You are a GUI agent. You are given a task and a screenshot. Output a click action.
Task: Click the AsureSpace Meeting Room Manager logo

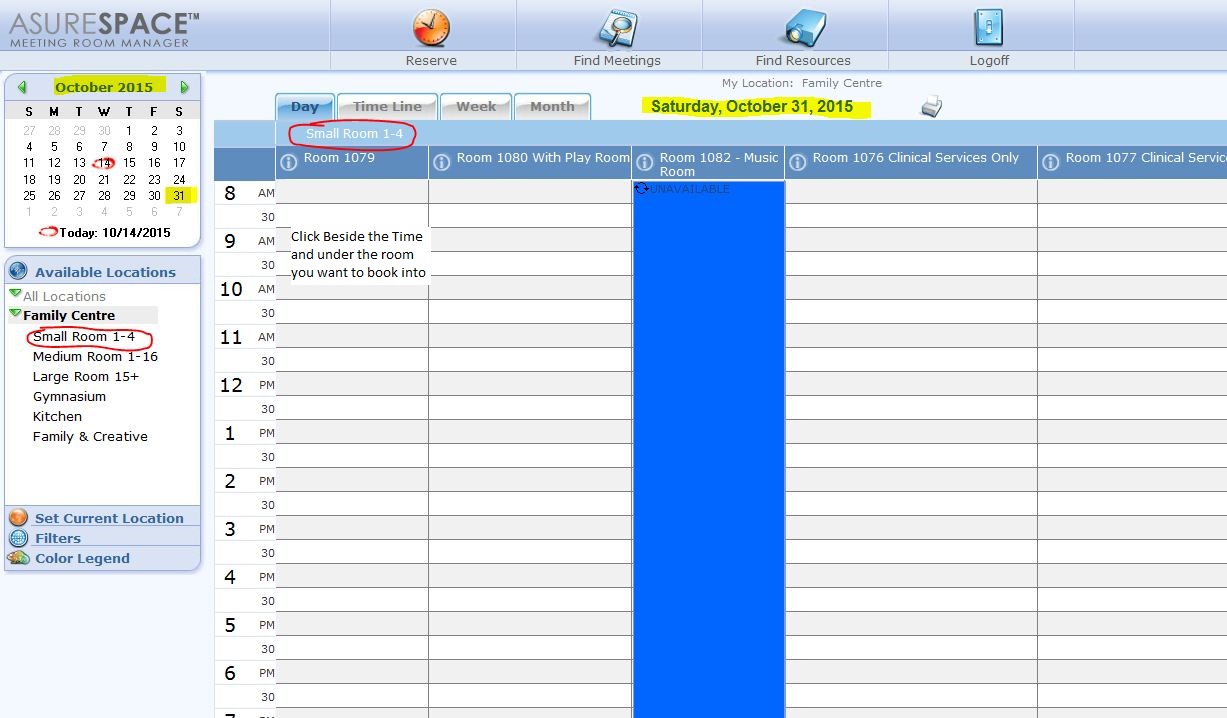point(104,29)
